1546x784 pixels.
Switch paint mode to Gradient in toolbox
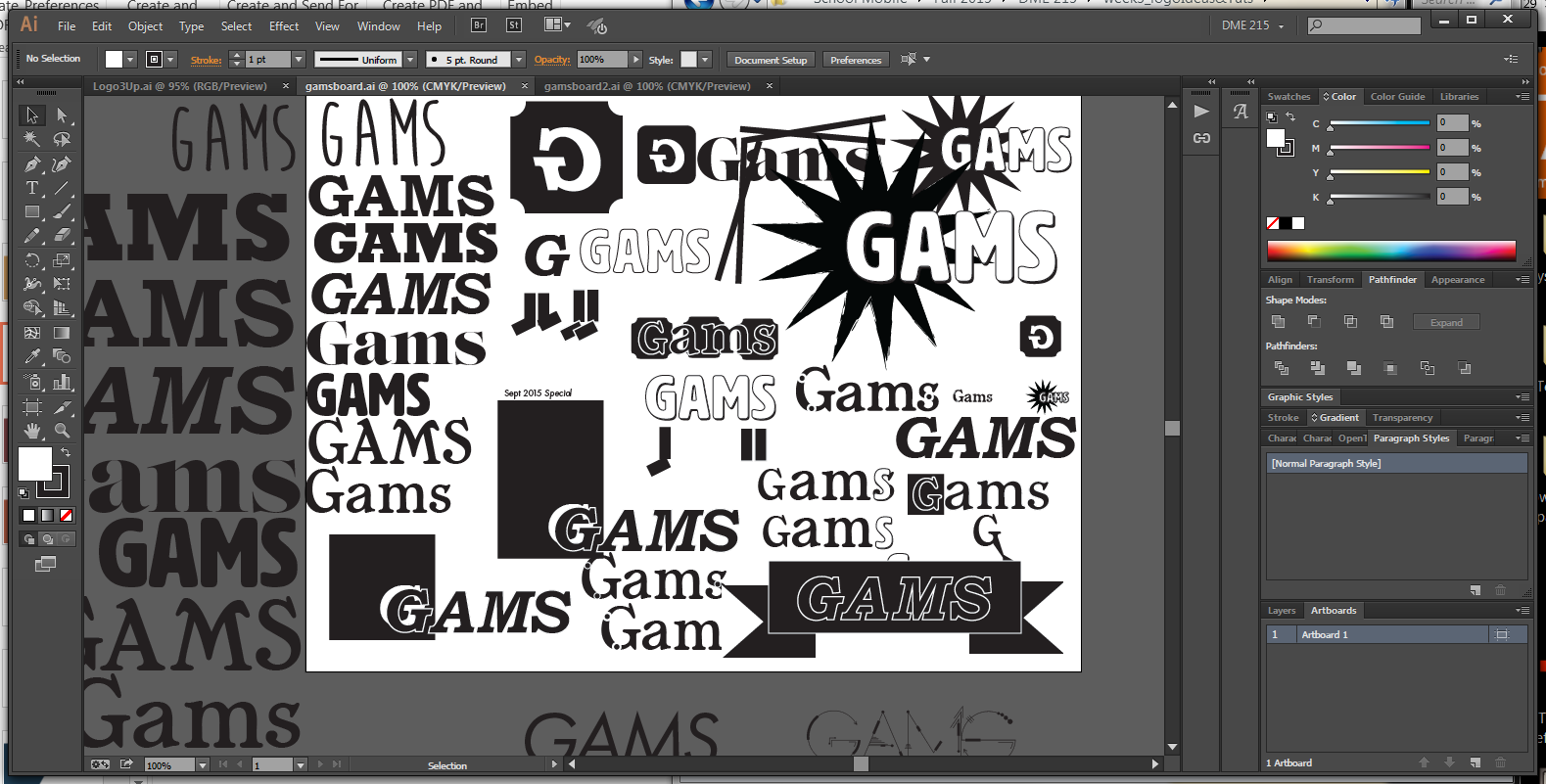point(47,515)
